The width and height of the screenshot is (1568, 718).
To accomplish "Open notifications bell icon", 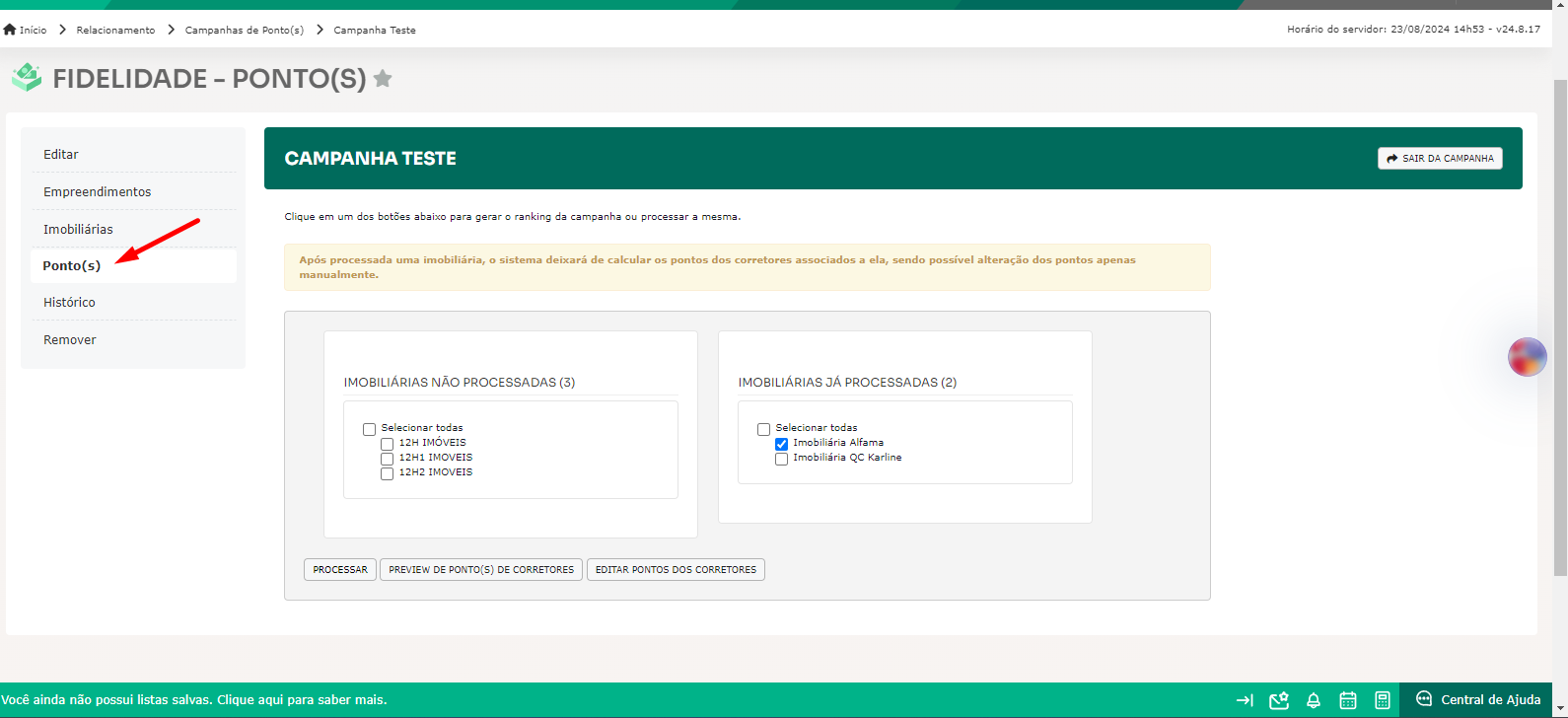I will tap(1314, 700).
